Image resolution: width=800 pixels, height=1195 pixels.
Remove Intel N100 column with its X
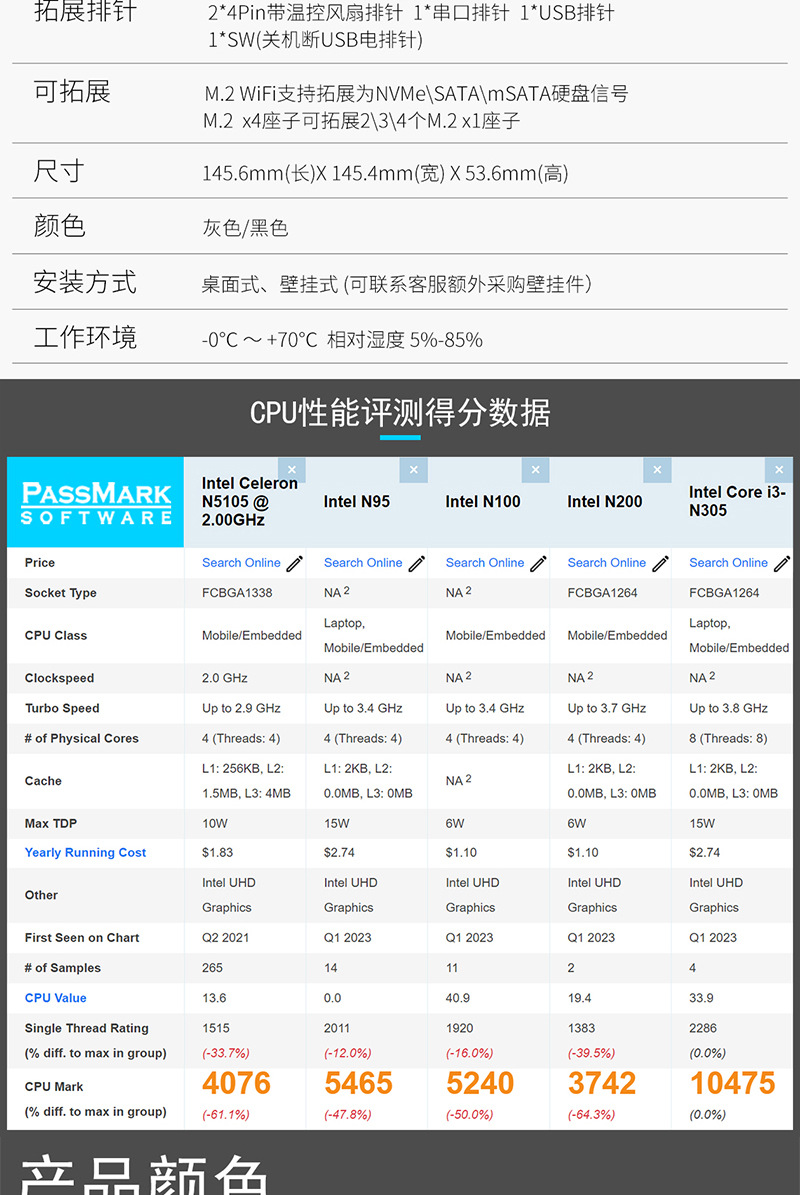click(536, 469)
